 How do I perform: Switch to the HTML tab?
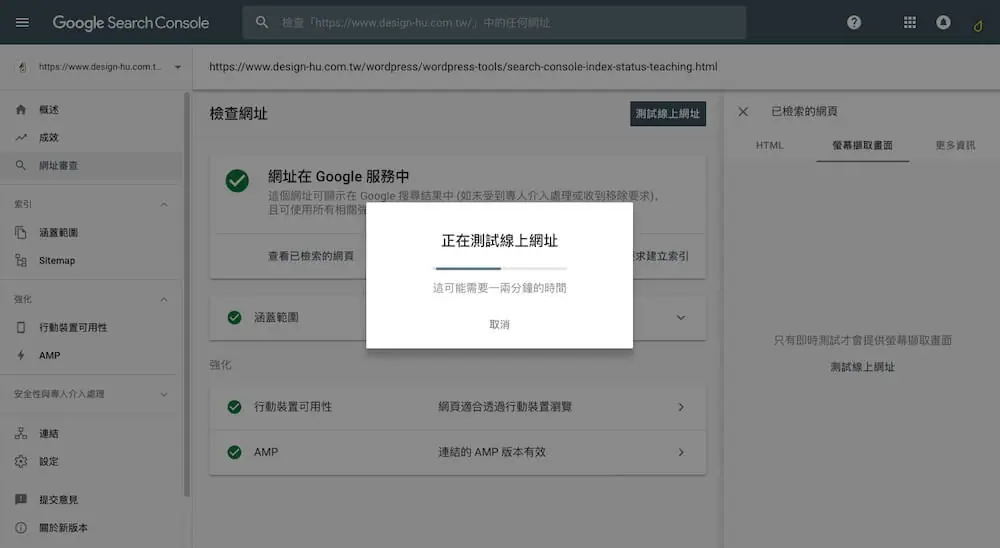[x=769, y=145]
